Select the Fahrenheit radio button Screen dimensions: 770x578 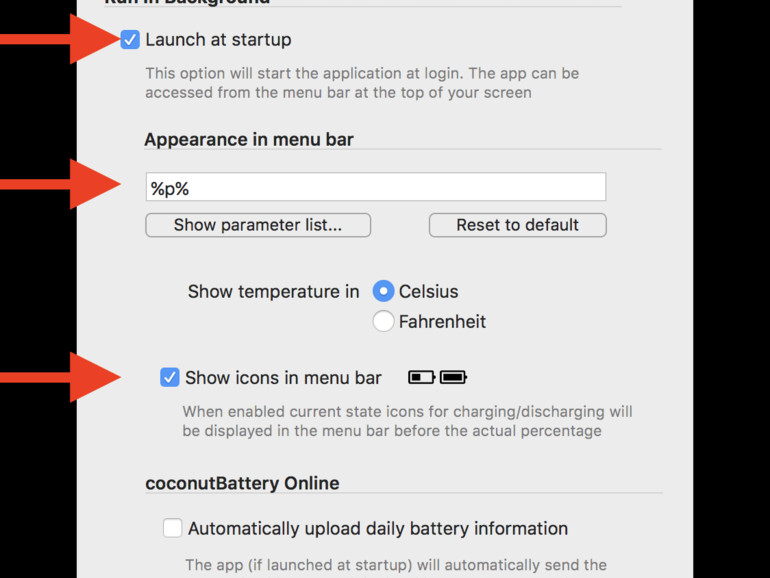(383, 322)
